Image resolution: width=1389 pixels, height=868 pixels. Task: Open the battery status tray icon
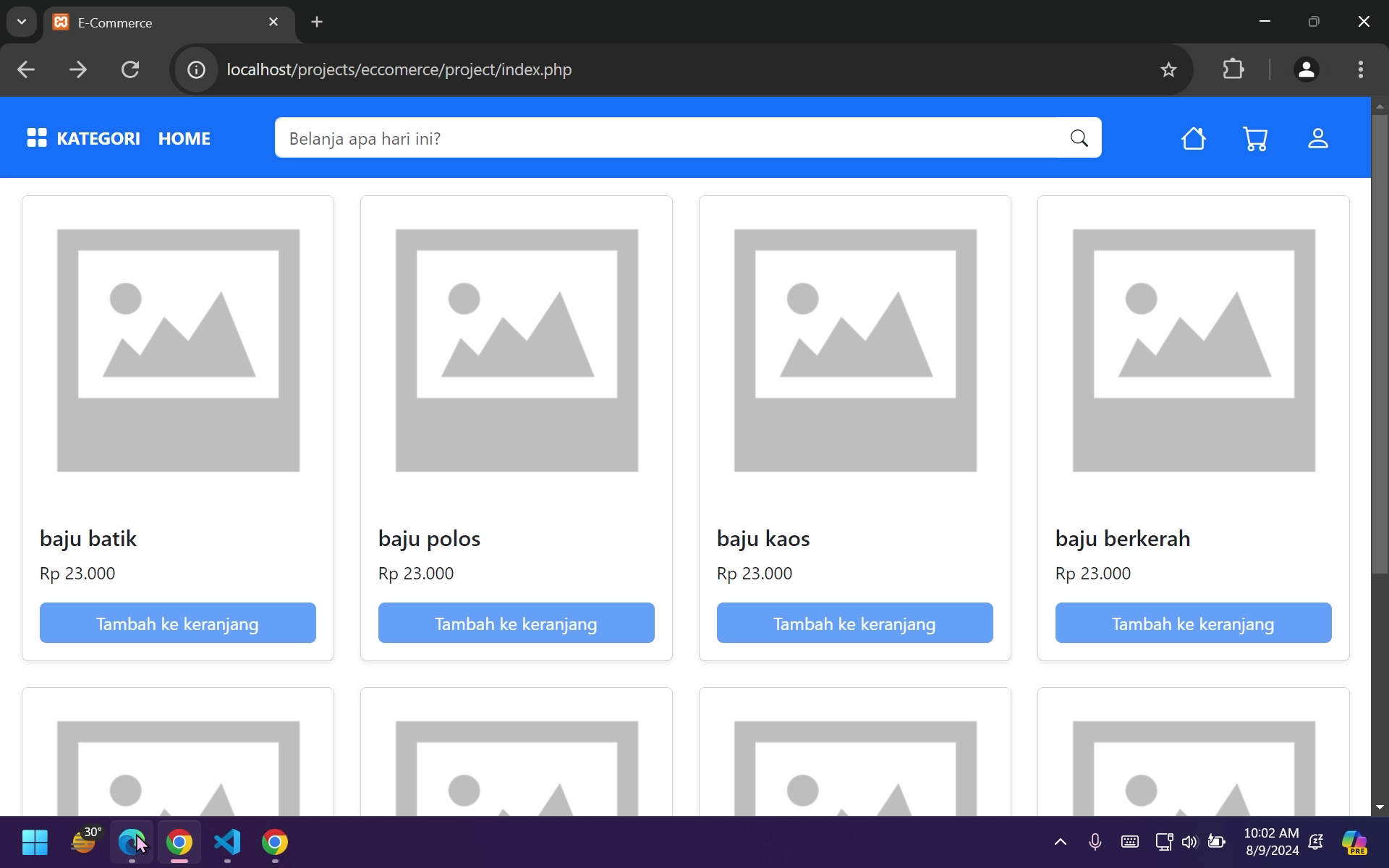pos(1217,841)
